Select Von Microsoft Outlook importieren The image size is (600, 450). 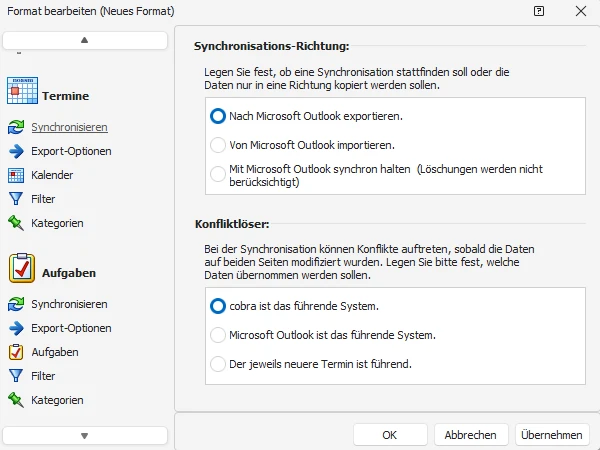pyautogui.click(x=218, y=145)
